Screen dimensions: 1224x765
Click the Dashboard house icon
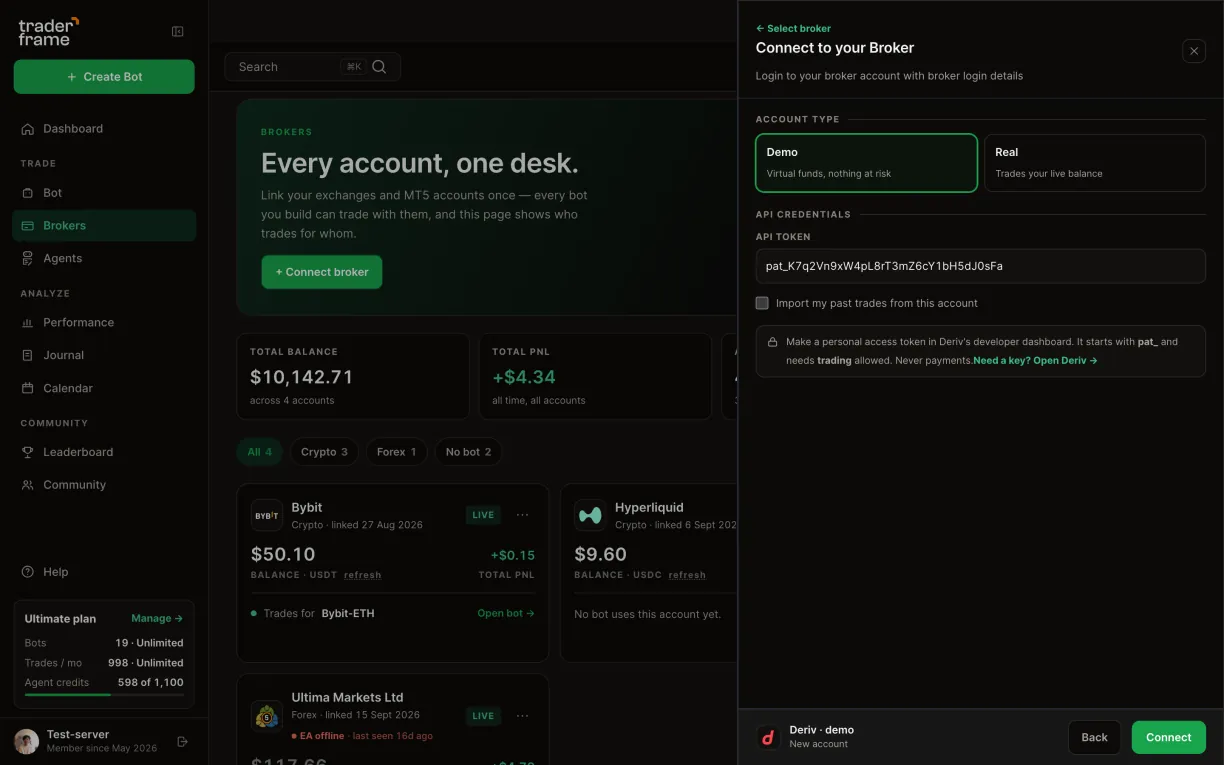click(28, 129)
